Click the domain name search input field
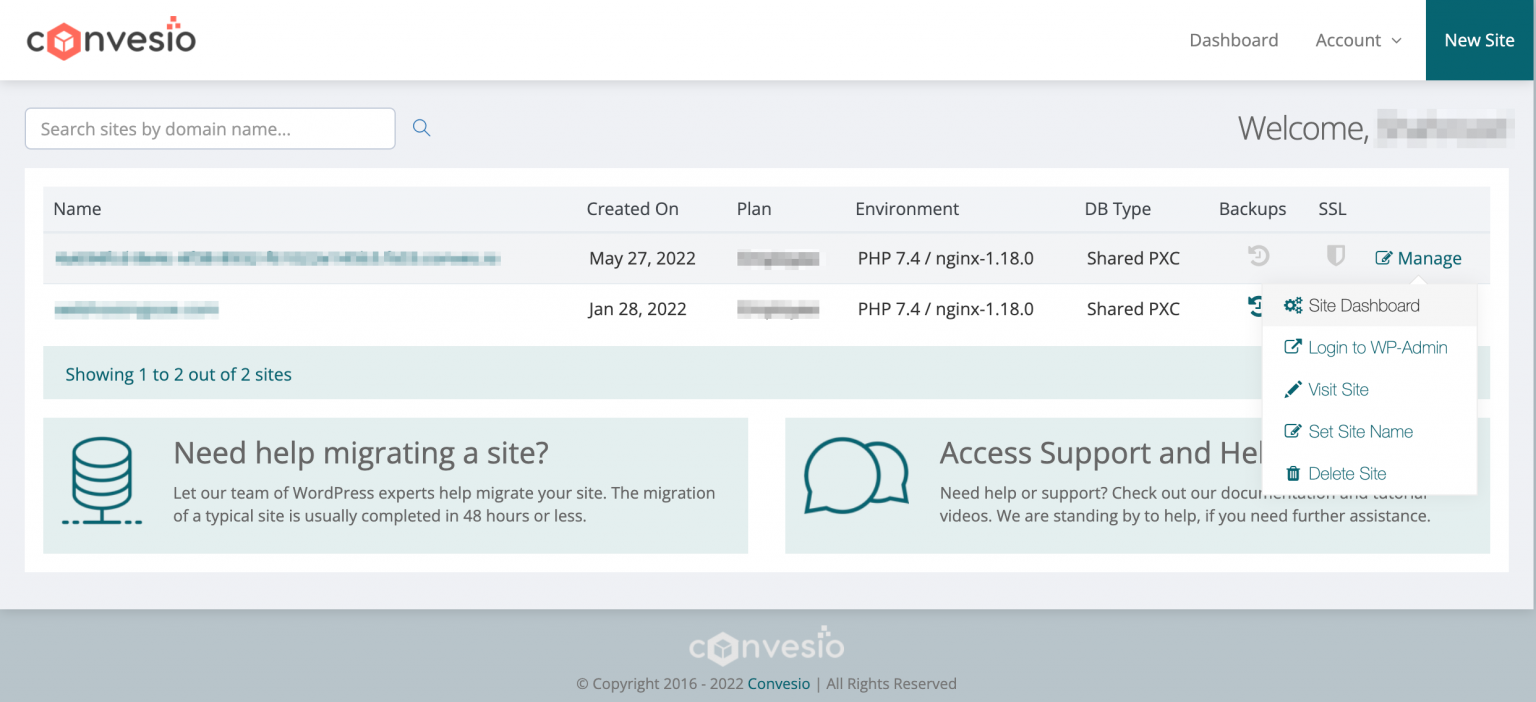The height and width of the screenshot is (702, 1536). [209, 128]
